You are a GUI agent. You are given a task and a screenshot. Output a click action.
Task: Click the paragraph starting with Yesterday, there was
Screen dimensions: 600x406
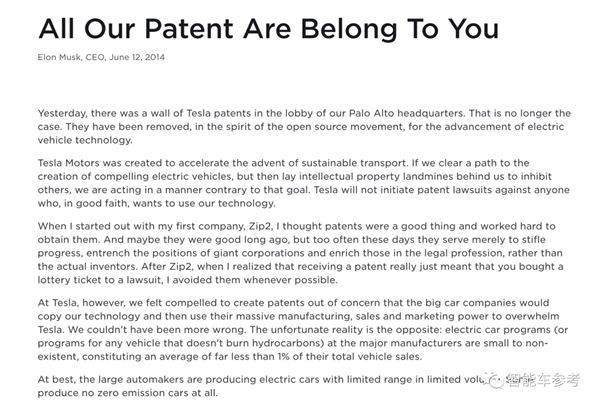[x=304, y=127]
